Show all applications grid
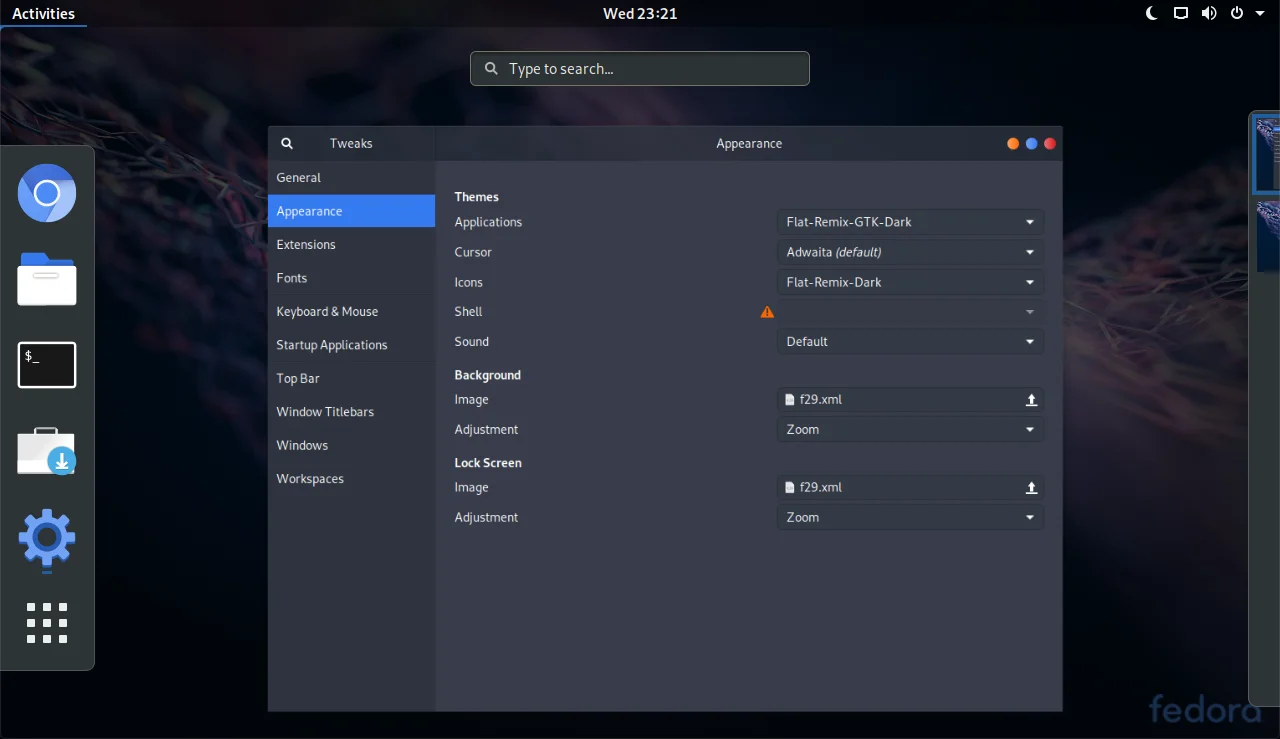This screenshot has width=1280, height=739. coord(47,623)
